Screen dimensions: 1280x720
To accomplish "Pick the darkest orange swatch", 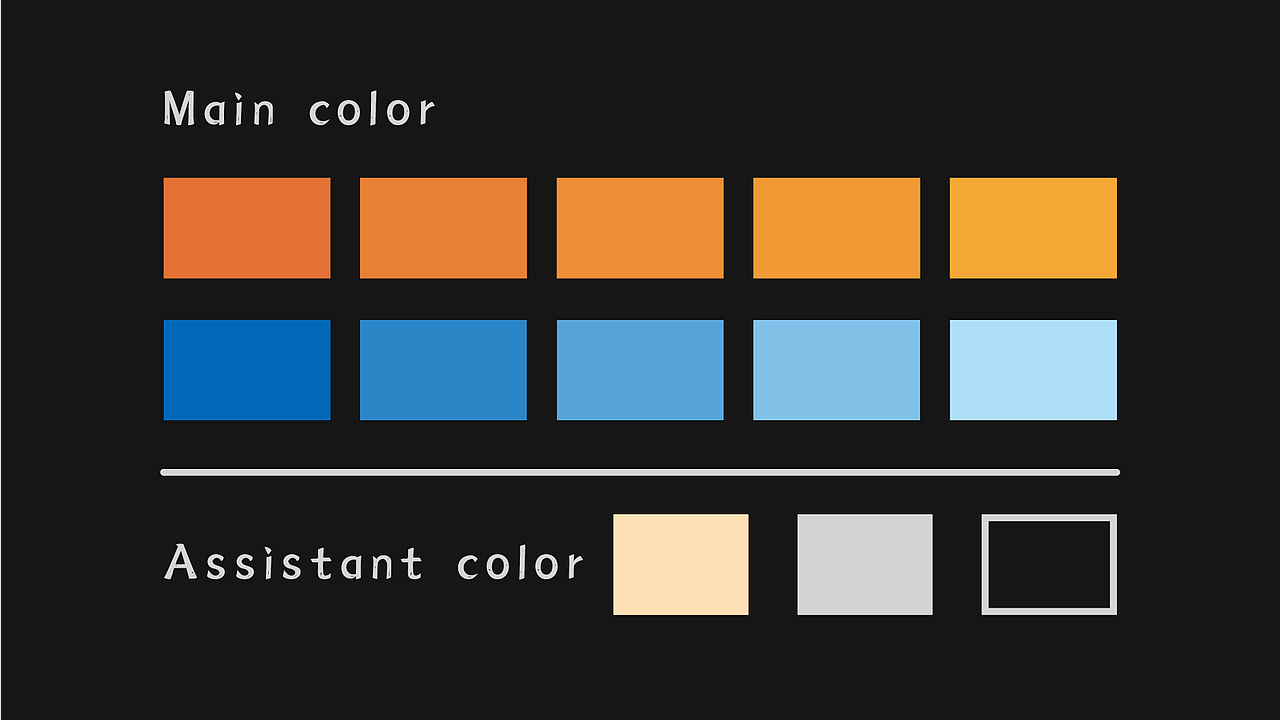I will 247,228.
